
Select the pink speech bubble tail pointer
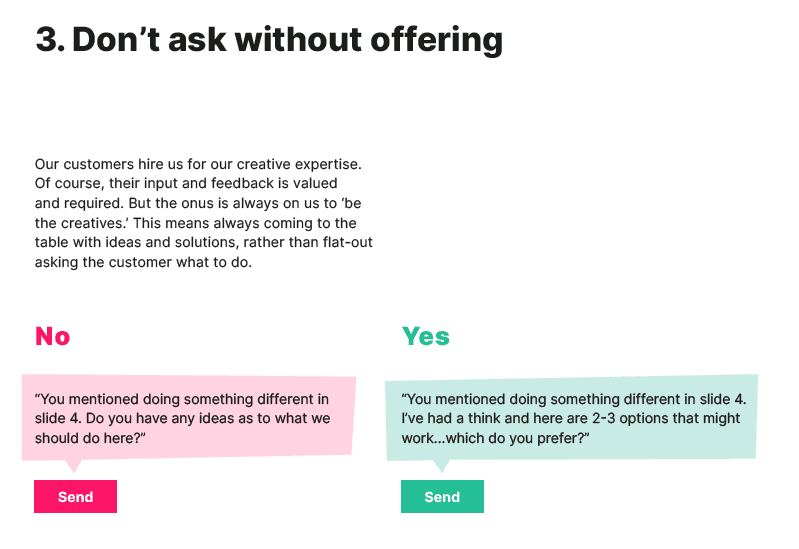pos(74,466)
